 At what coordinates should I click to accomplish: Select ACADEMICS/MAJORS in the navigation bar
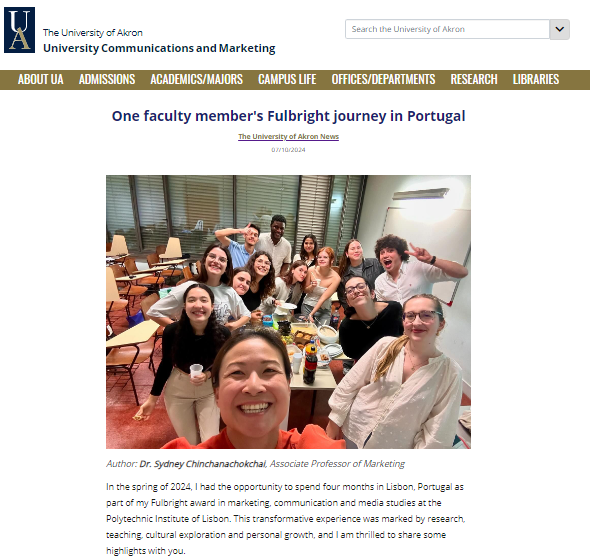coord(196,79)
